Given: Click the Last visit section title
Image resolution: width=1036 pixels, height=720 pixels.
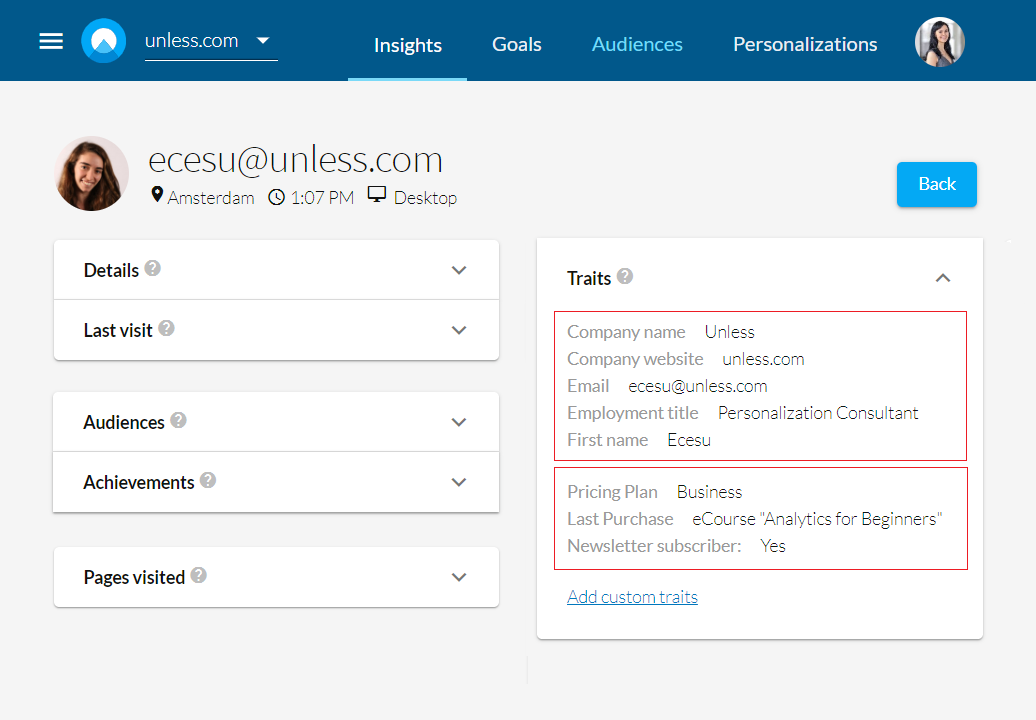Looking at the screenshot, I should [x=118, y=330].
